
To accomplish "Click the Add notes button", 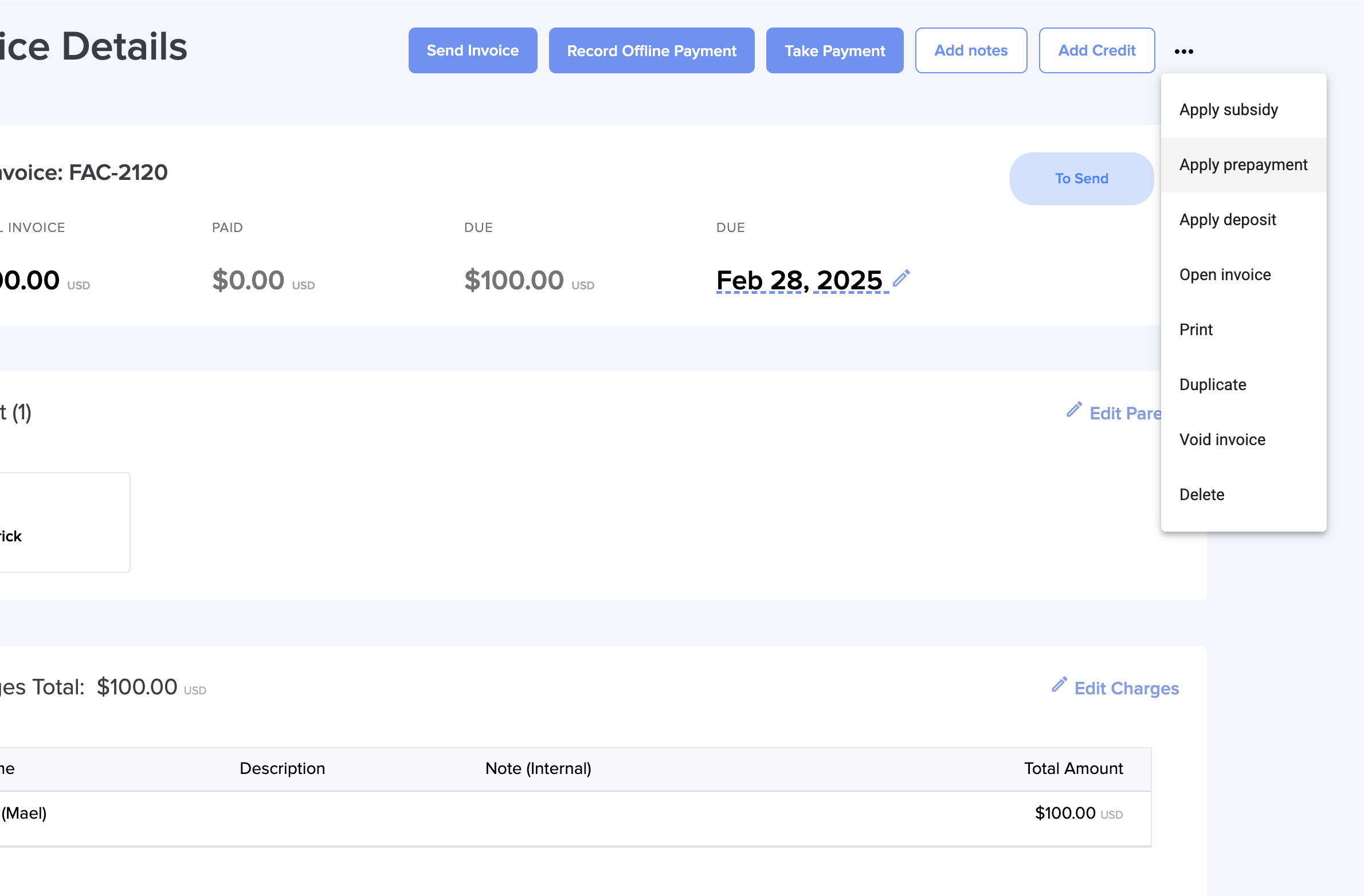I will (x=970, y=51).
